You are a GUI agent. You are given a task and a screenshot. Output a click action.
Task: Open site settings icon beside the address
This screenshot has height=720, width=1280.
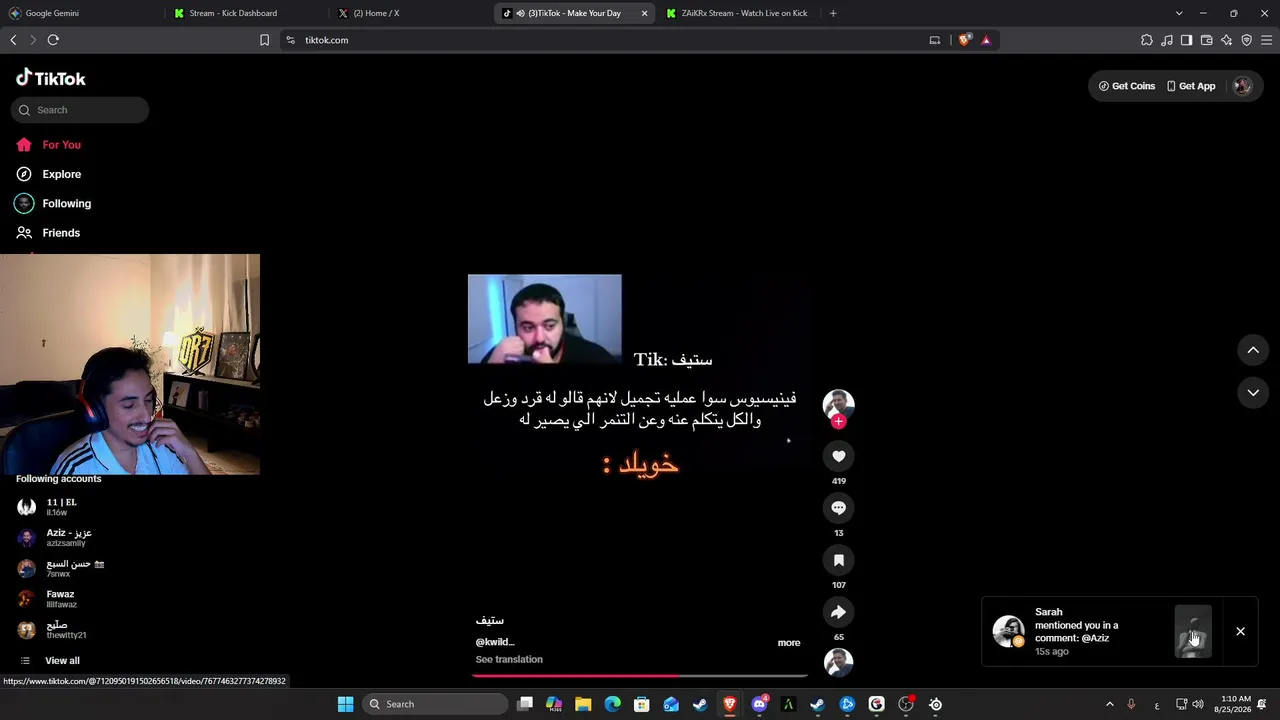coord(290,40)
